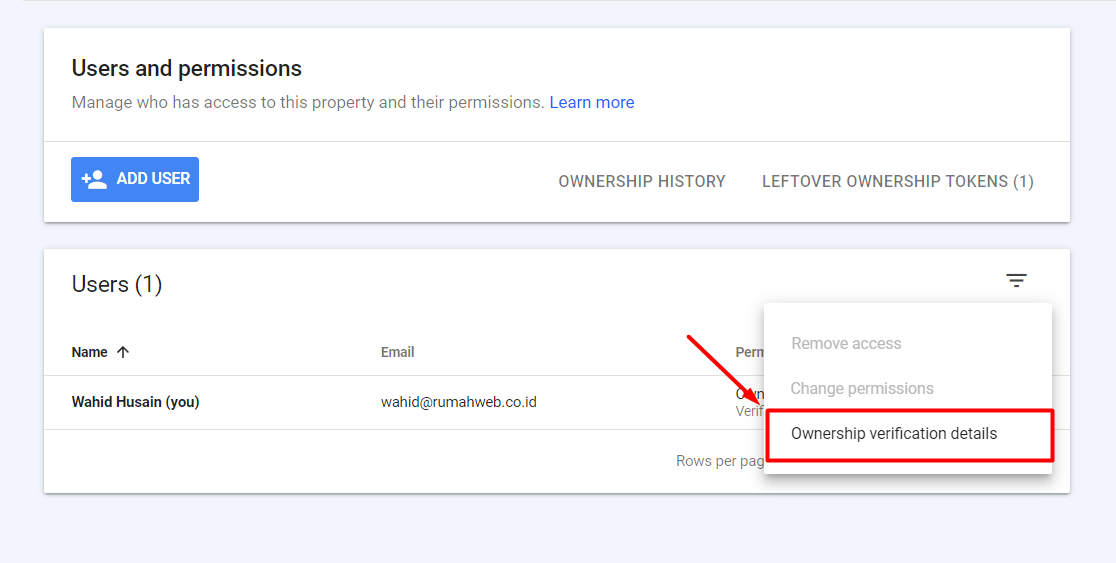Click the Email column header
Screen dimensions: 1116x563
[397, 352]
